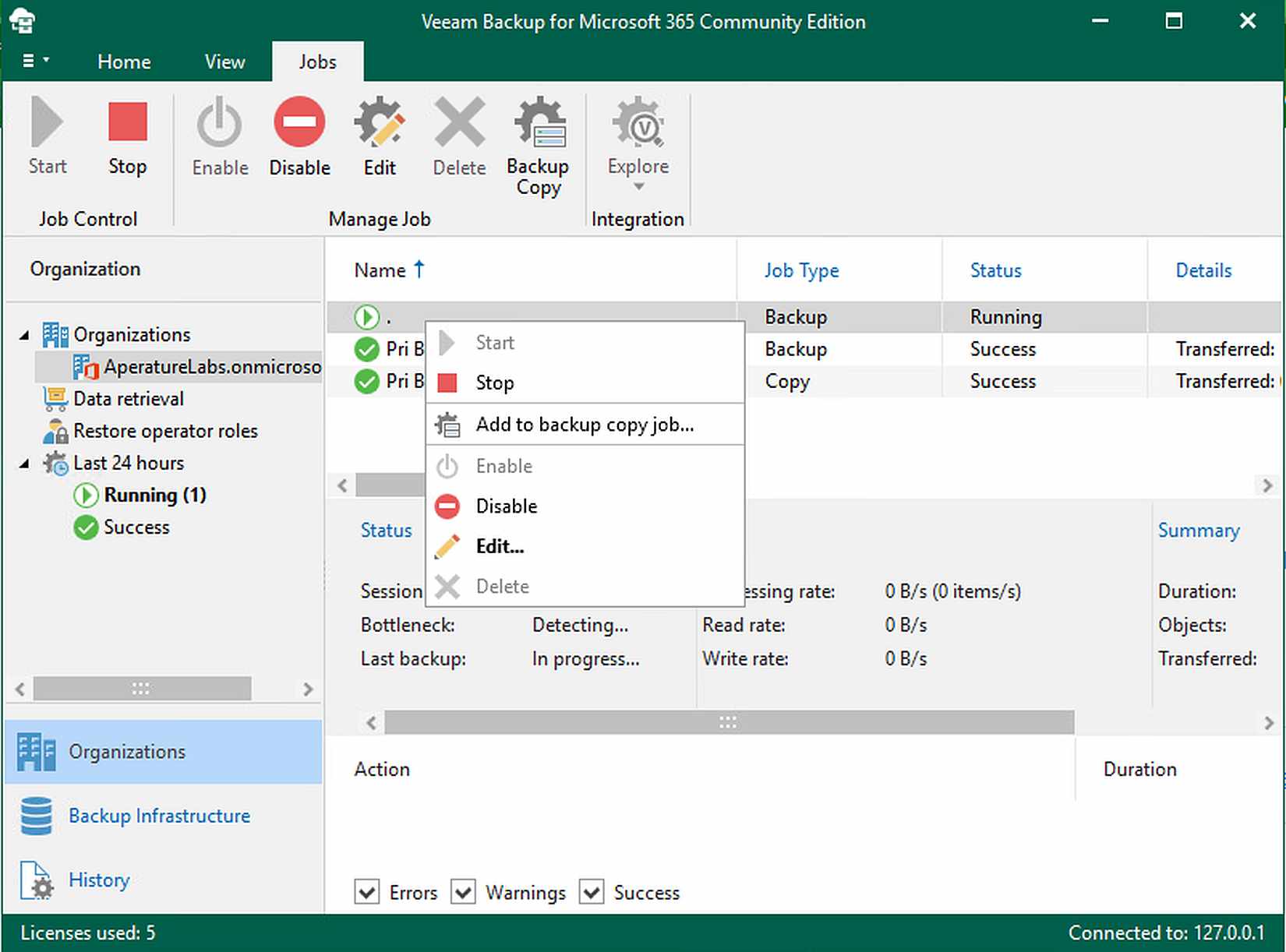Click the Organizations view icon in bottom pane
The width and height of the screenshot is (1286, 952).
pos(36,752)
